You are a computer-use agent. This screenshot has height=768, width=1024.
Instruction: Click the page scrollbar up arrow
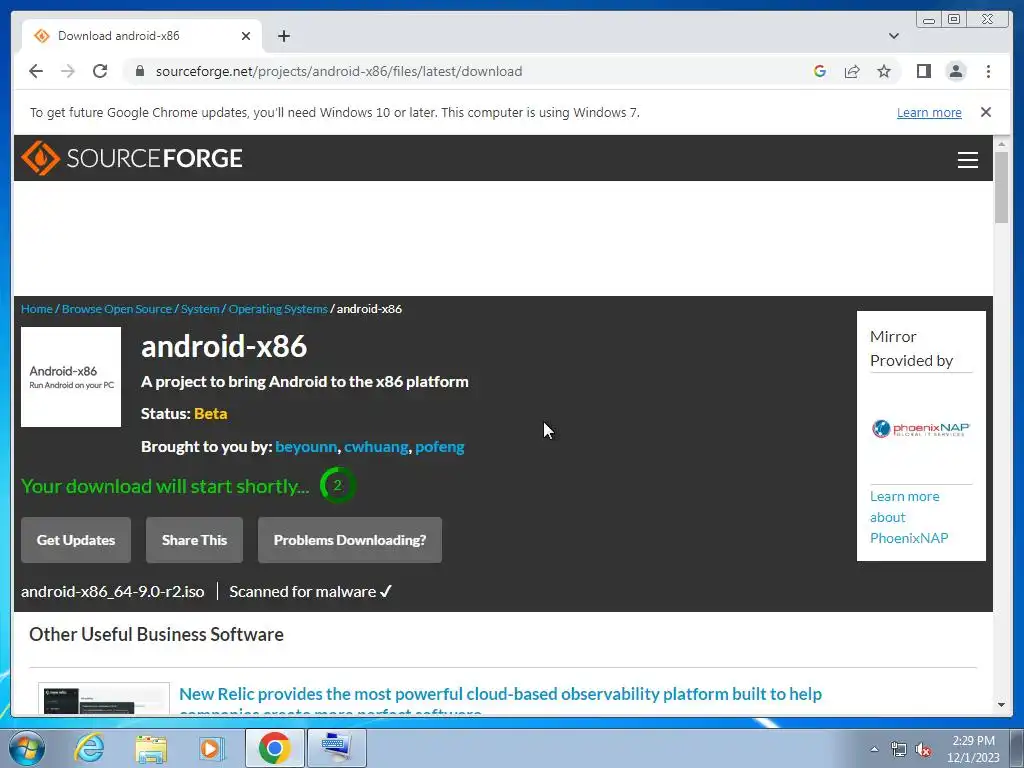point(1002,144)
